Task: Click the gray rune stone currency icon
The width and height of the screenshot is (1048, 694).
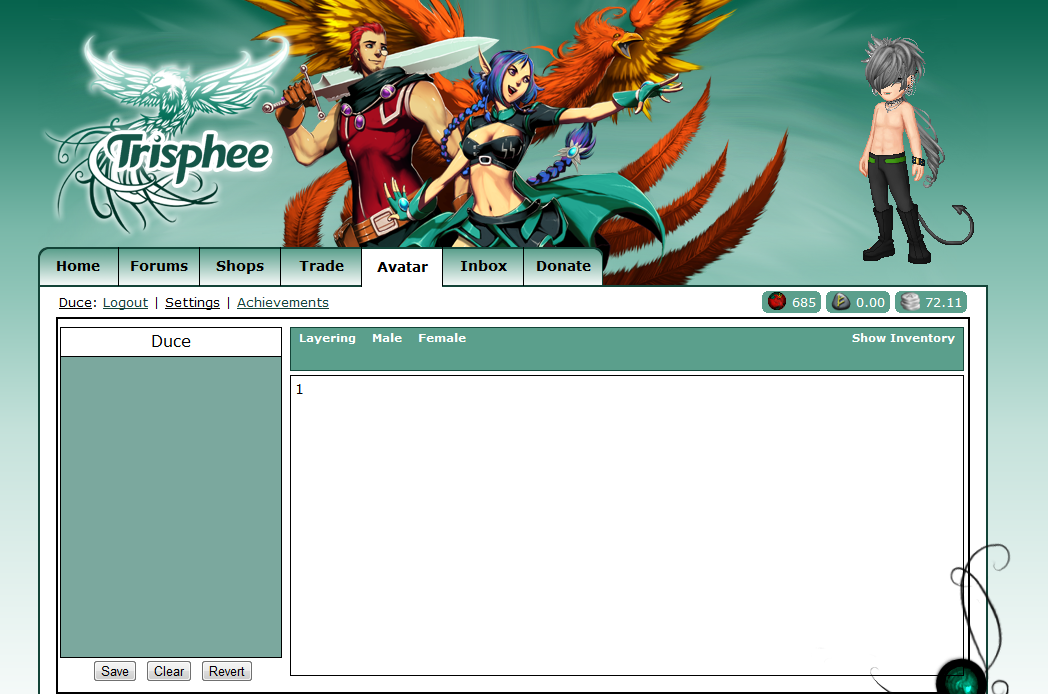Action: (x=840, y=302)
